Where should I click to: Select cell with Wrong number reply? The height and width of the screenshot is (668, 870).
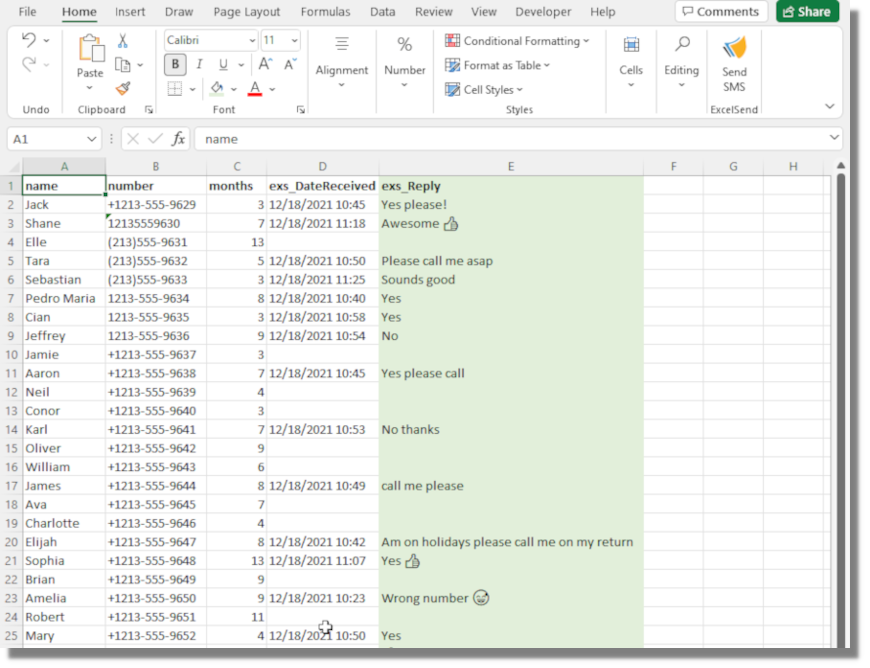[x=510, y=598]
